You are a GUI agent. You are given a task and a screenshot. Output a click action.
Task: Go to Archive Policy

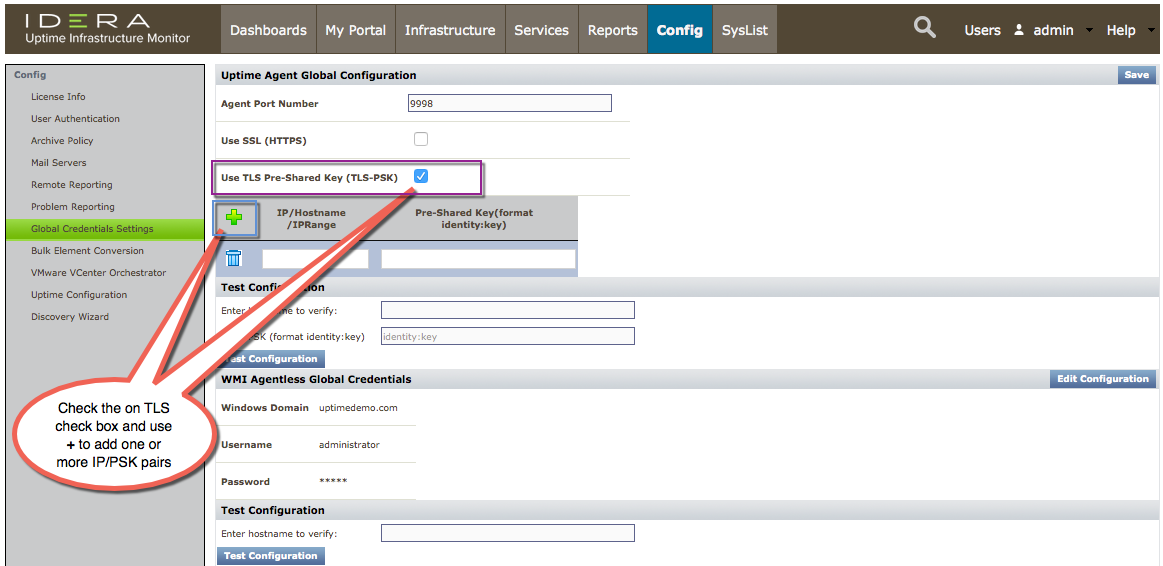62,140
